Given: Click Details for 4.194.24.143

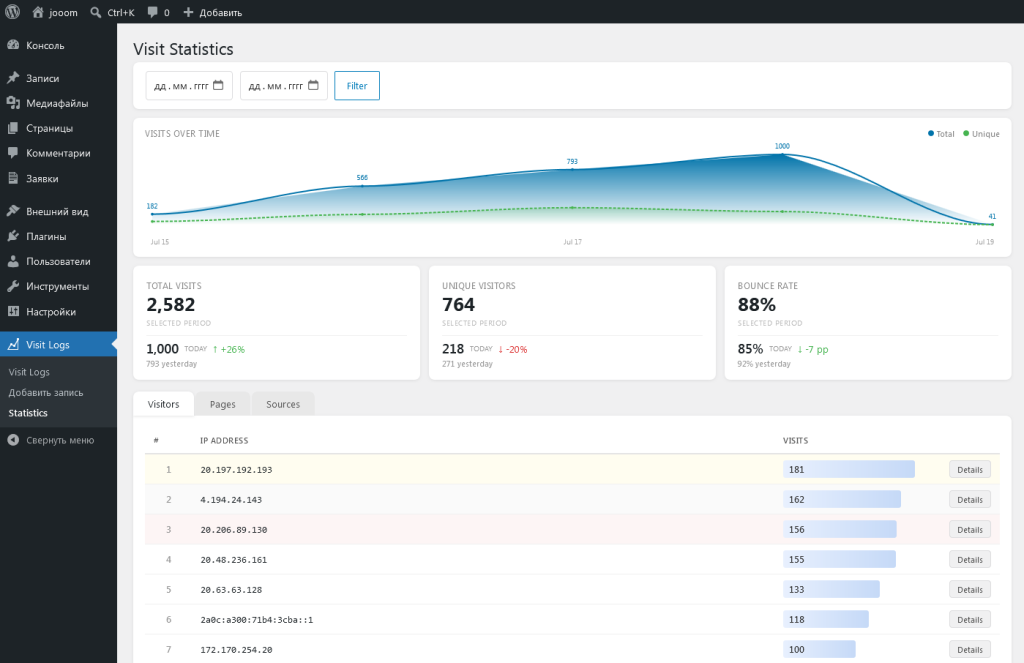Looking at the screenshot, I should click(970, 500).
